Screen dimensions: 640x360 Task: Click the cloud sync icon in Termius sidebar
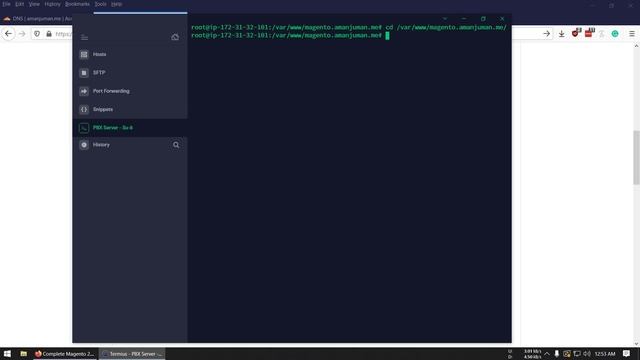coord(175,37)
